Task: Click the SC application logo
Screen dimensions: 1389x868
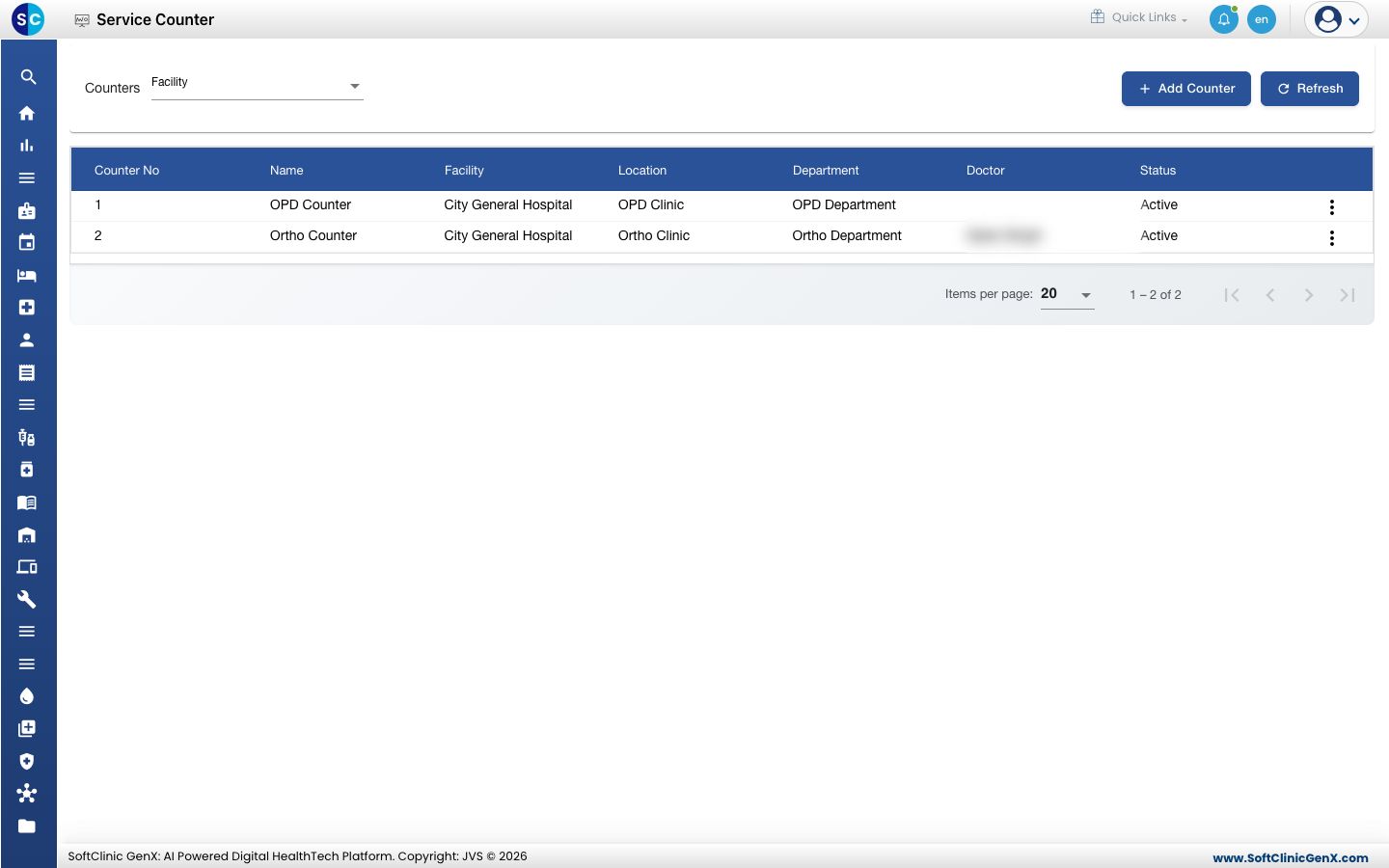Action: [28, 18]
